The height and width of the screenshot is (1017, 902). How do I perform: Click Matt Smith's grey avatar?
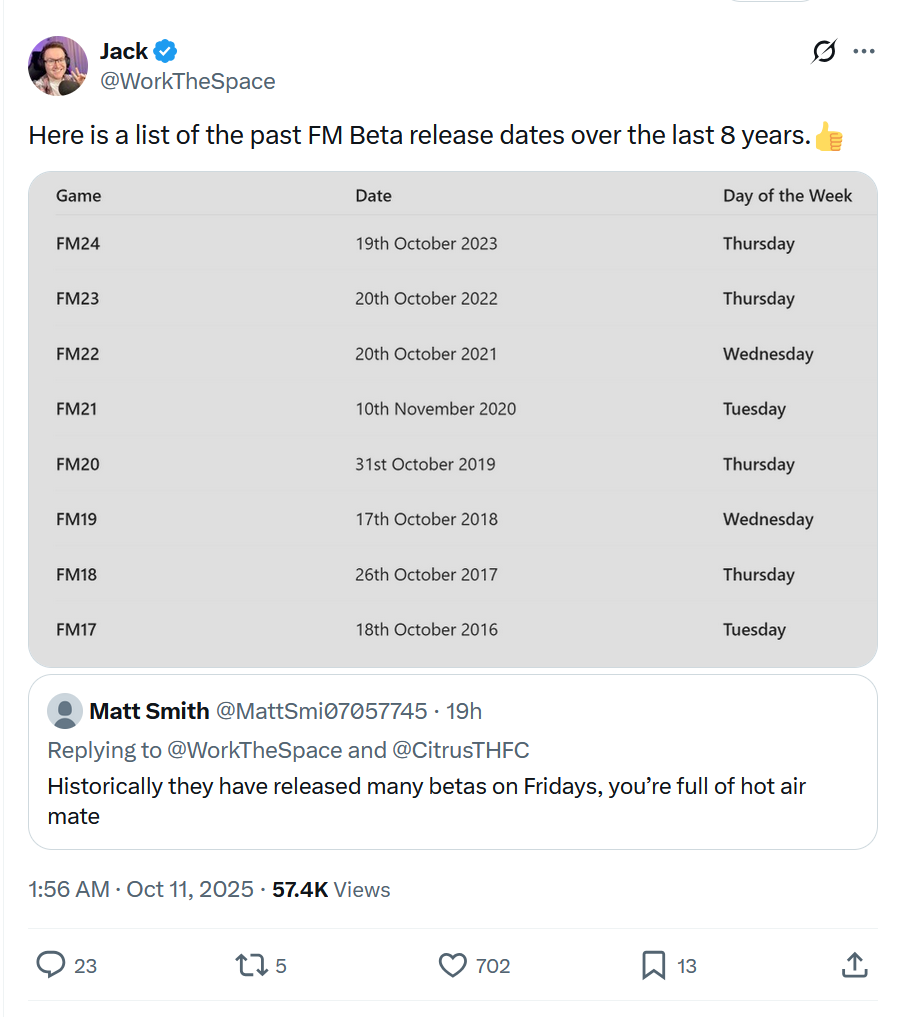click(x=65, y=711)
